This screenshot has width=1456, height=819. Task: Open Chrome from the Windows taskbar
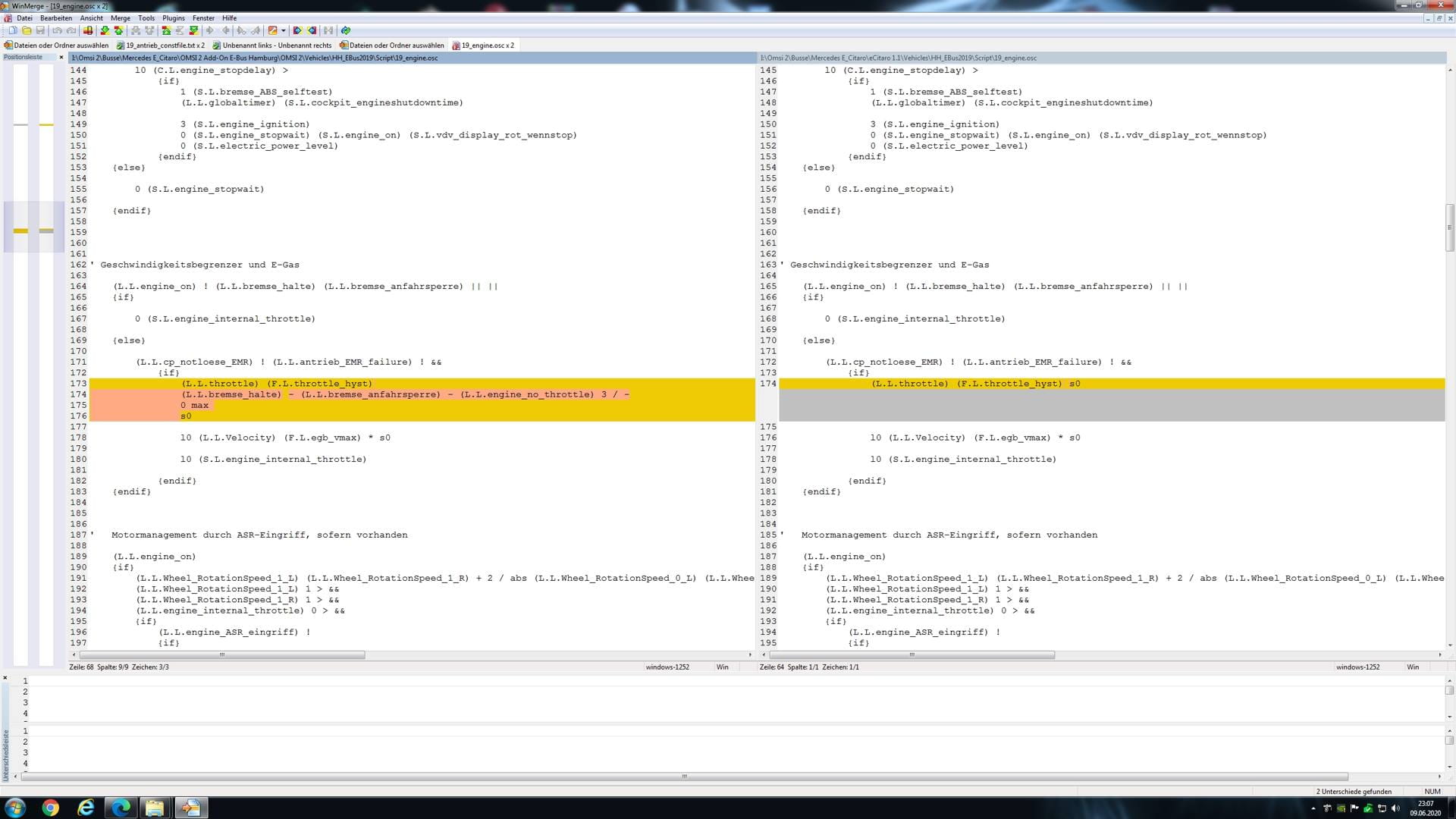pyautogui.click(x=50, y=808)
